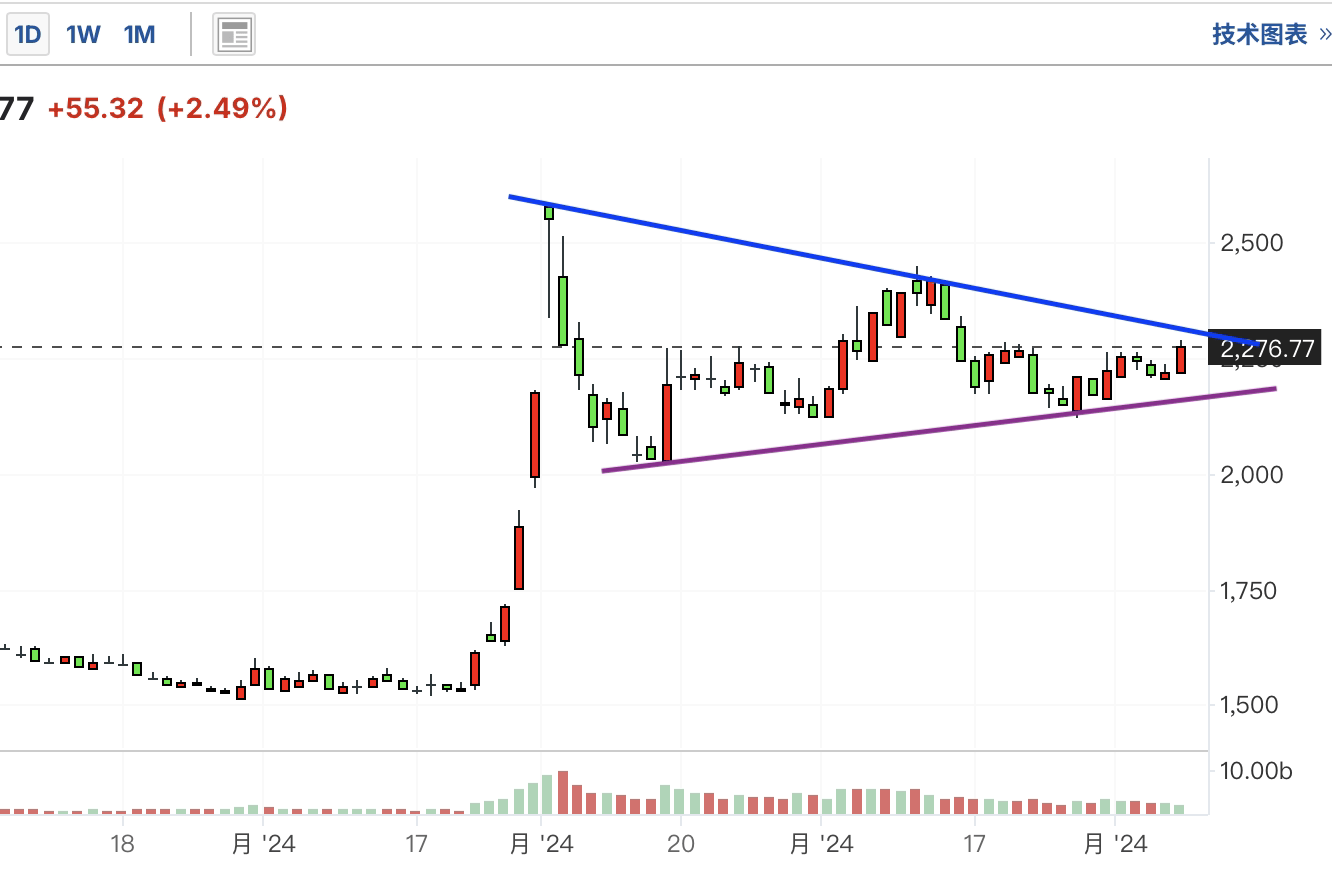Viewport: 1332px width, 884px height.
Task: Click the 10.00b volume axis label
Action: tap(1256, 771)
